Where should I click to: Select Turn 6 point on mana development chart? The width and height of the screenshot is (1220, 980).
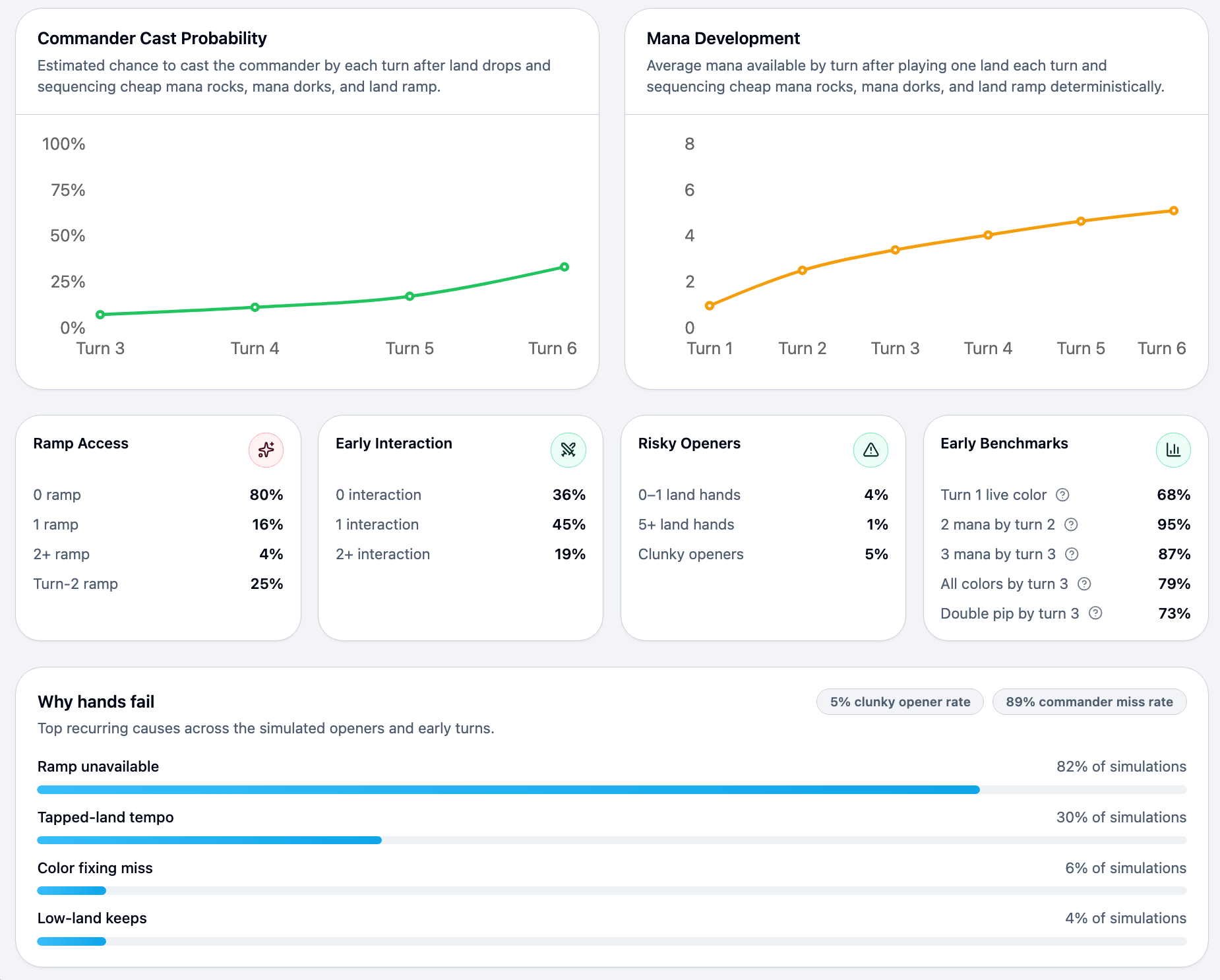click(1174, 211)
